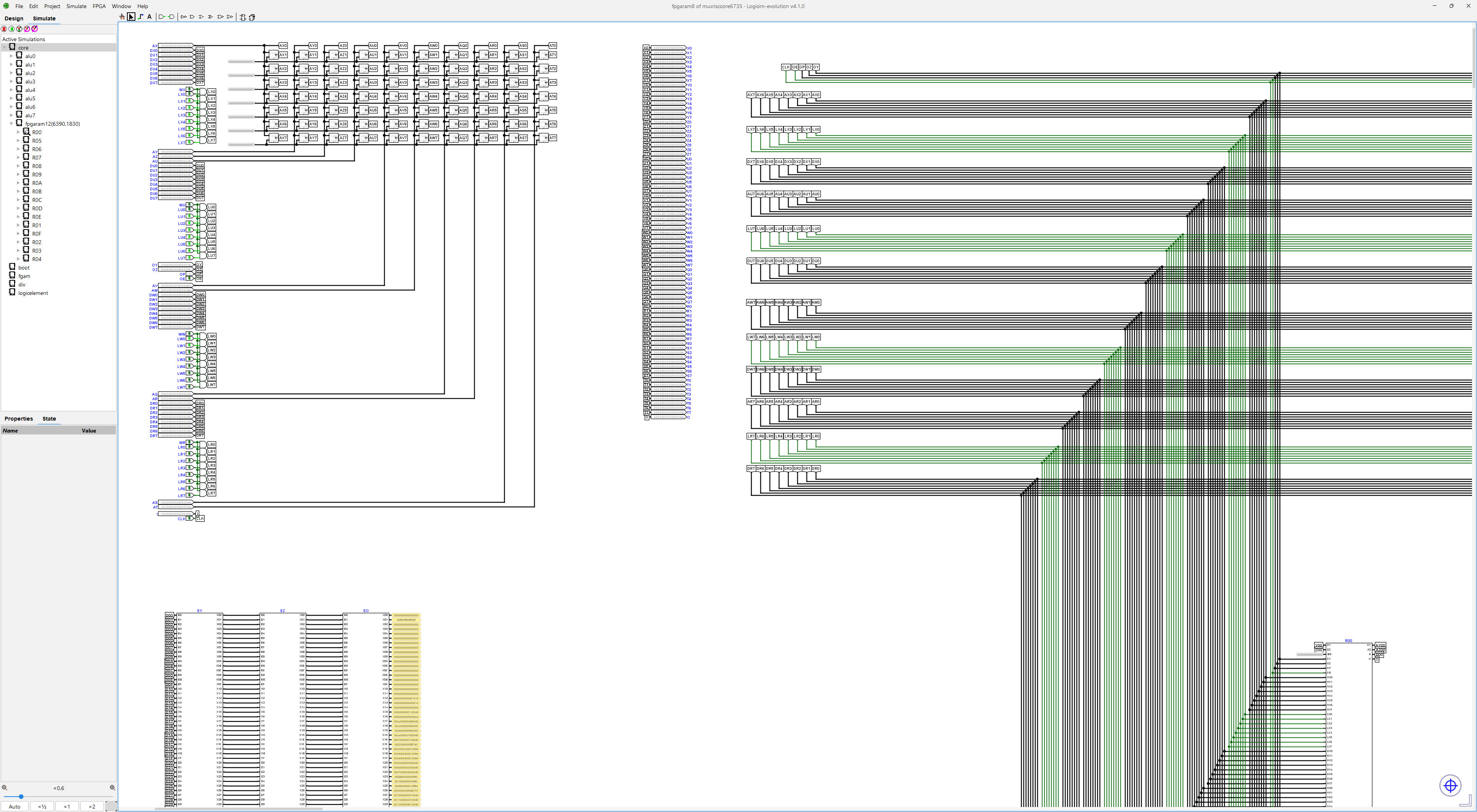Click the circular canvas locate icon
1477x812 pixels.
1450,785
